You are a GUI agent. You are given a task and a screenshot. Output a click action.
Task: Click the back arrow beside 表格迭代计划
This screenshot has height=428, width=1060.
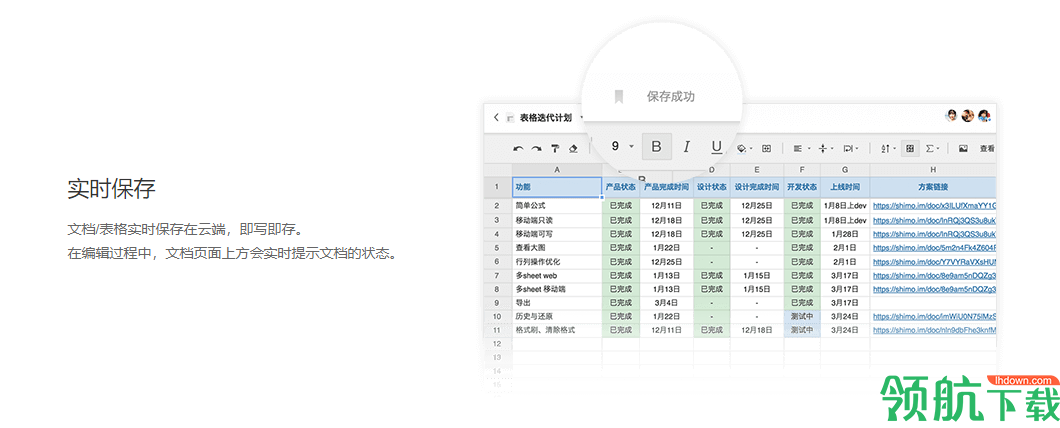pyautogui.click(x=496, y=118)
